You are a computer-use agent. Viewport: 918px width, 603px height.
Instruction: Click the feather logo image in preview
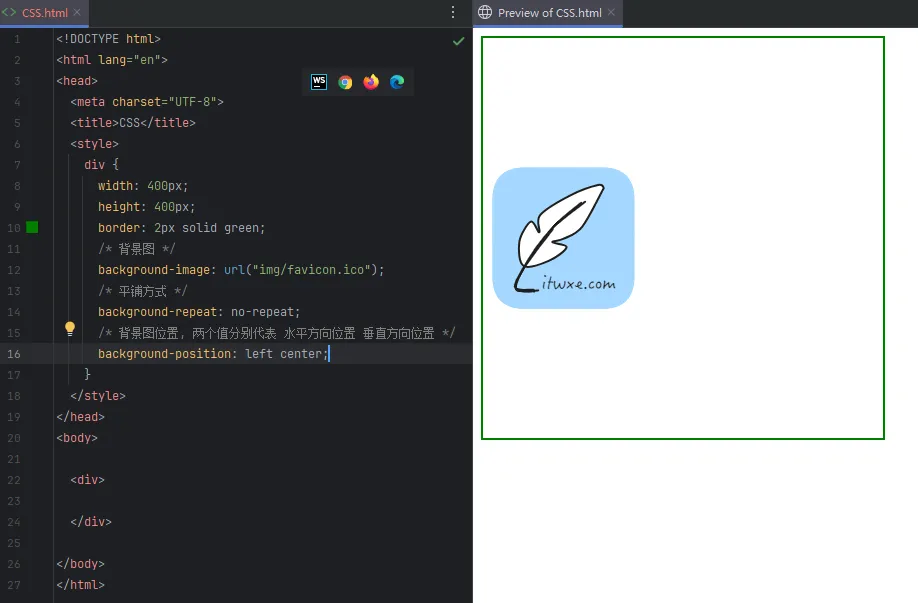click(563, 238)
